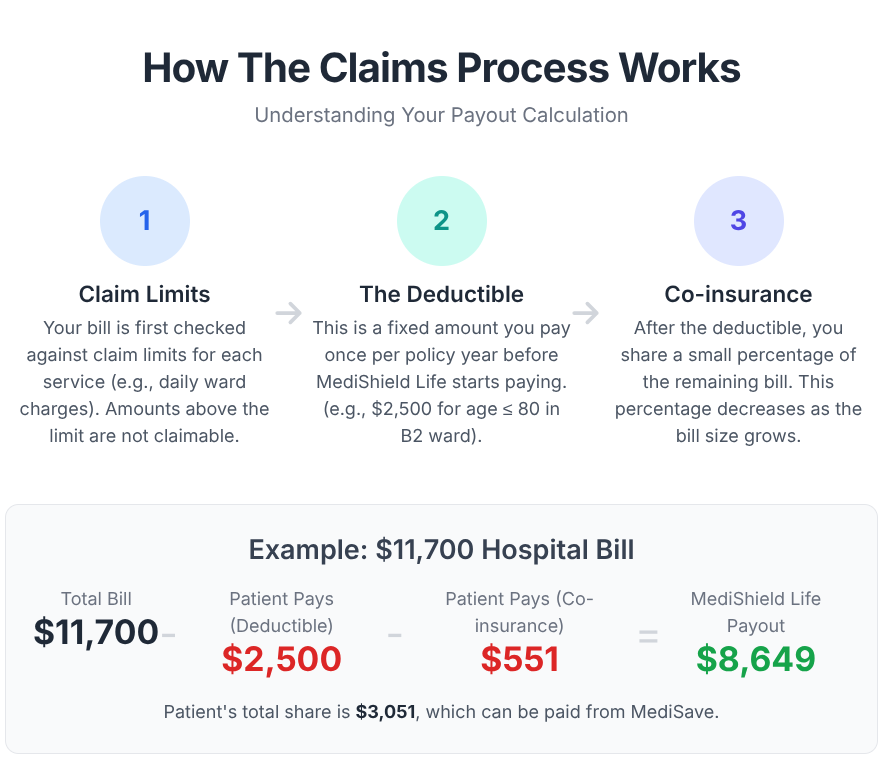Image resolution: width=884 pixels, height=761 pixels.
Task: Click the step 1 circle icon
Action: pos(145,221)
